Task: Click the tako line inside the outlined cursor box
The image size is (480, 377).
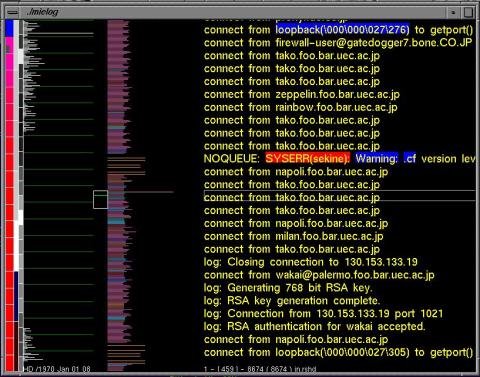Action: [292, 197]
